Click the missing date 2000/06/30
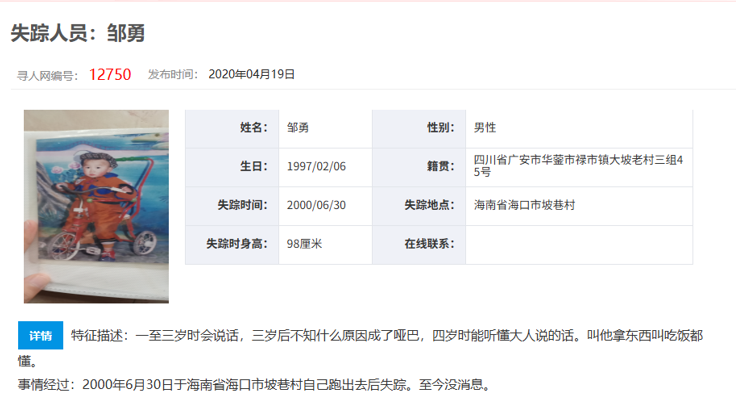The image size is (736, 407). (x=316, y=205)
